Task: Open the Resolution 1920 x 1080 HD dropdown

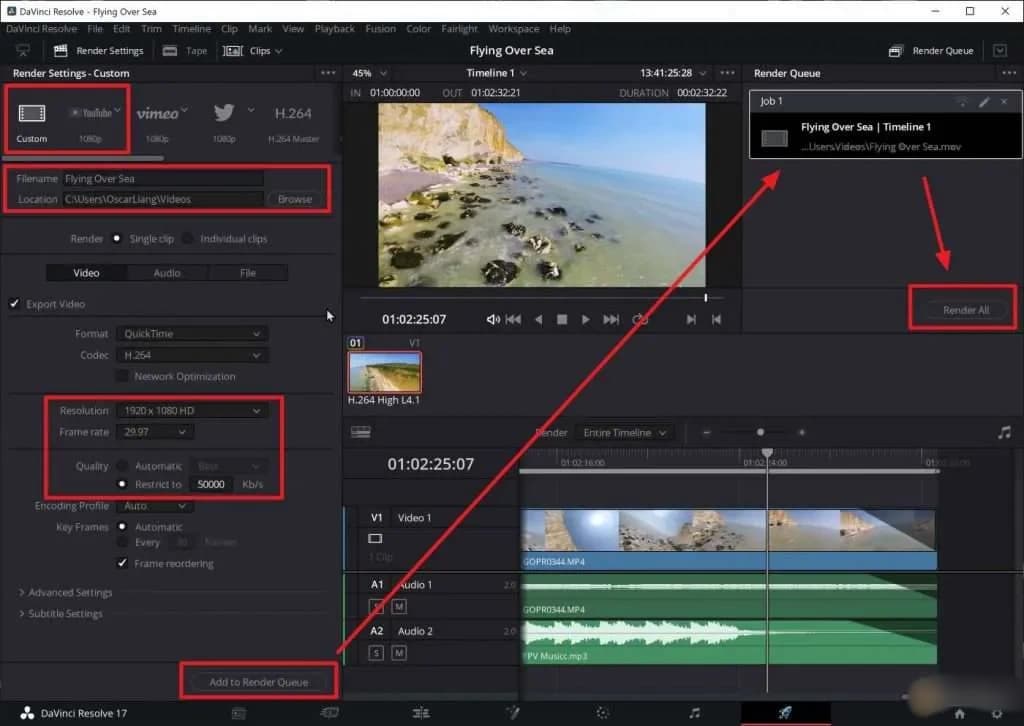Action: click(191, 411)
